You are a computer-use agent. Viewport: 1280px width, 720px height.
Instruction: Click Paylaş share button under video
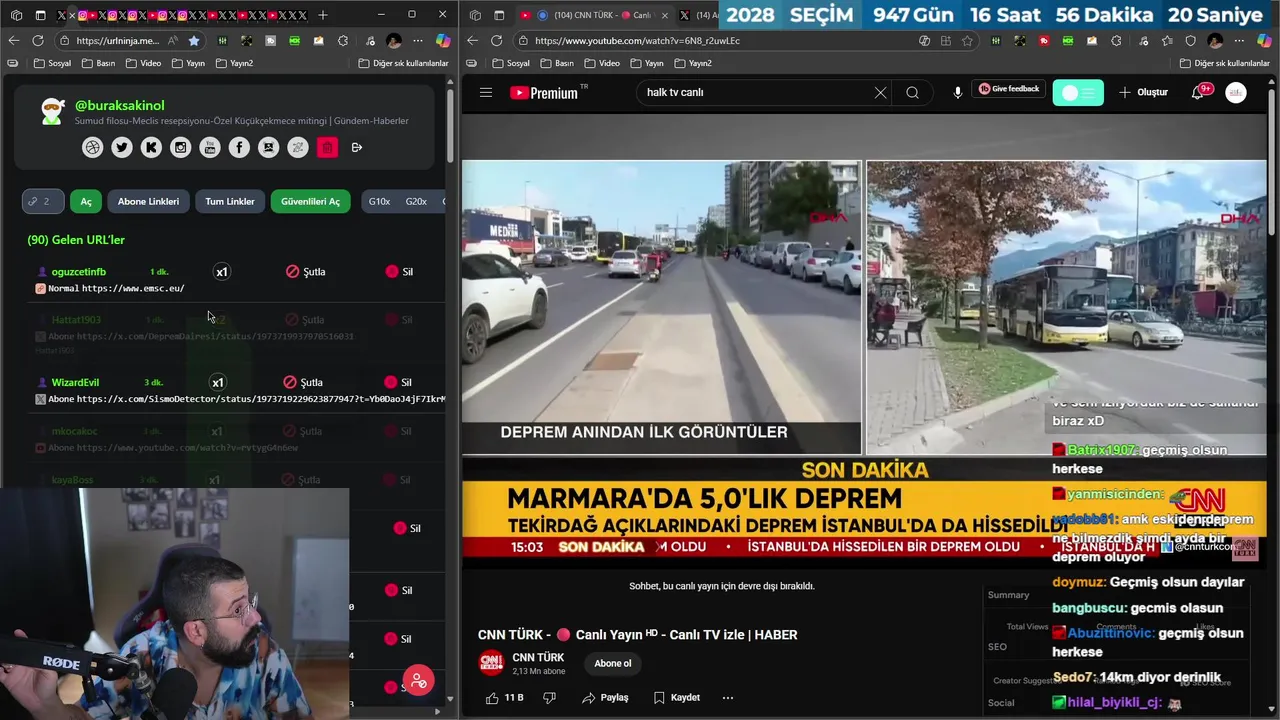(x=605, y=697)
